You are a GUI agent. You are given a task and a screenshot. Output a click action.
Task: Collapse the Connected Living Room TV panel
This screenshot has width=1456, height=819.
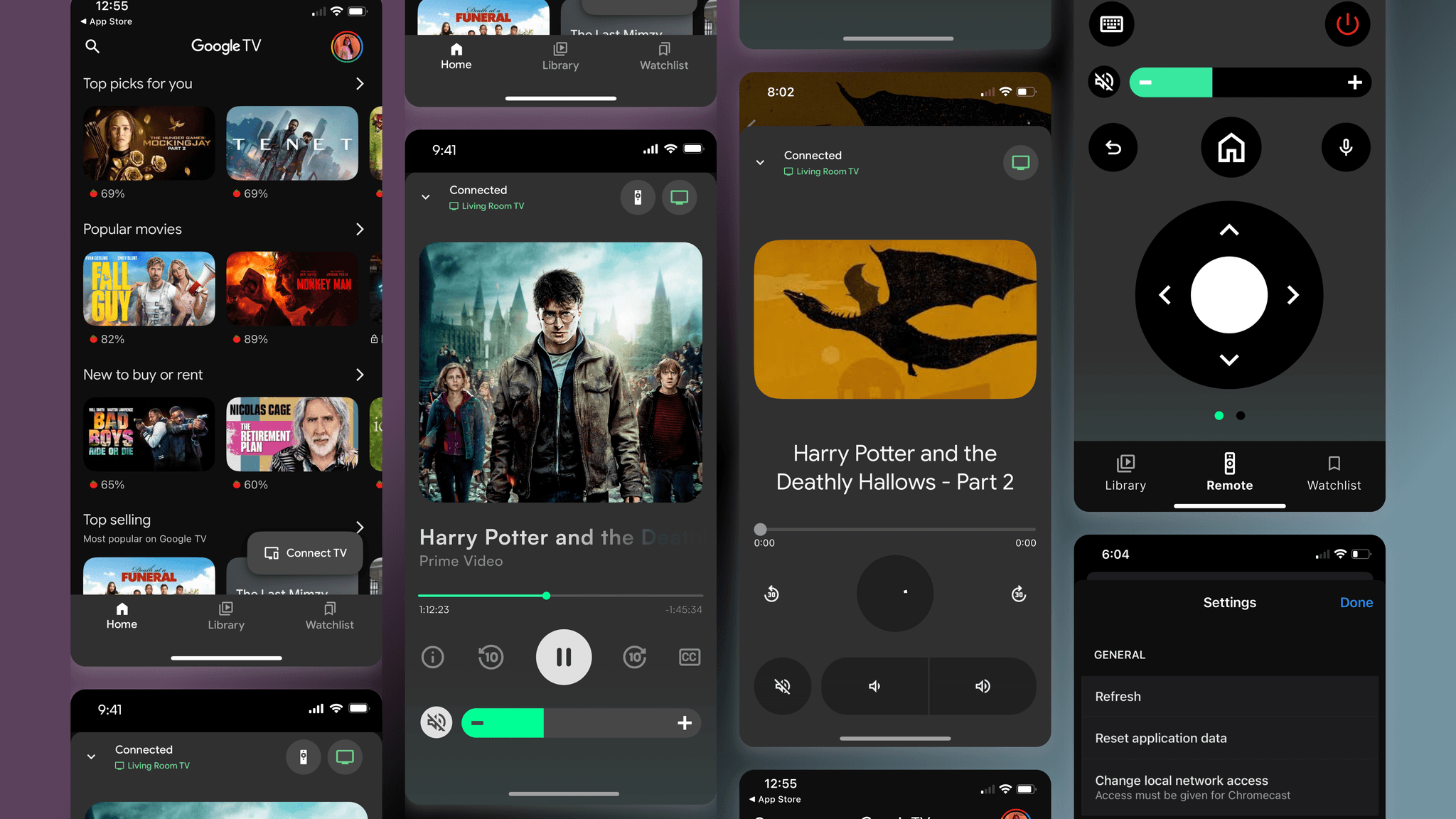[425, 197]
